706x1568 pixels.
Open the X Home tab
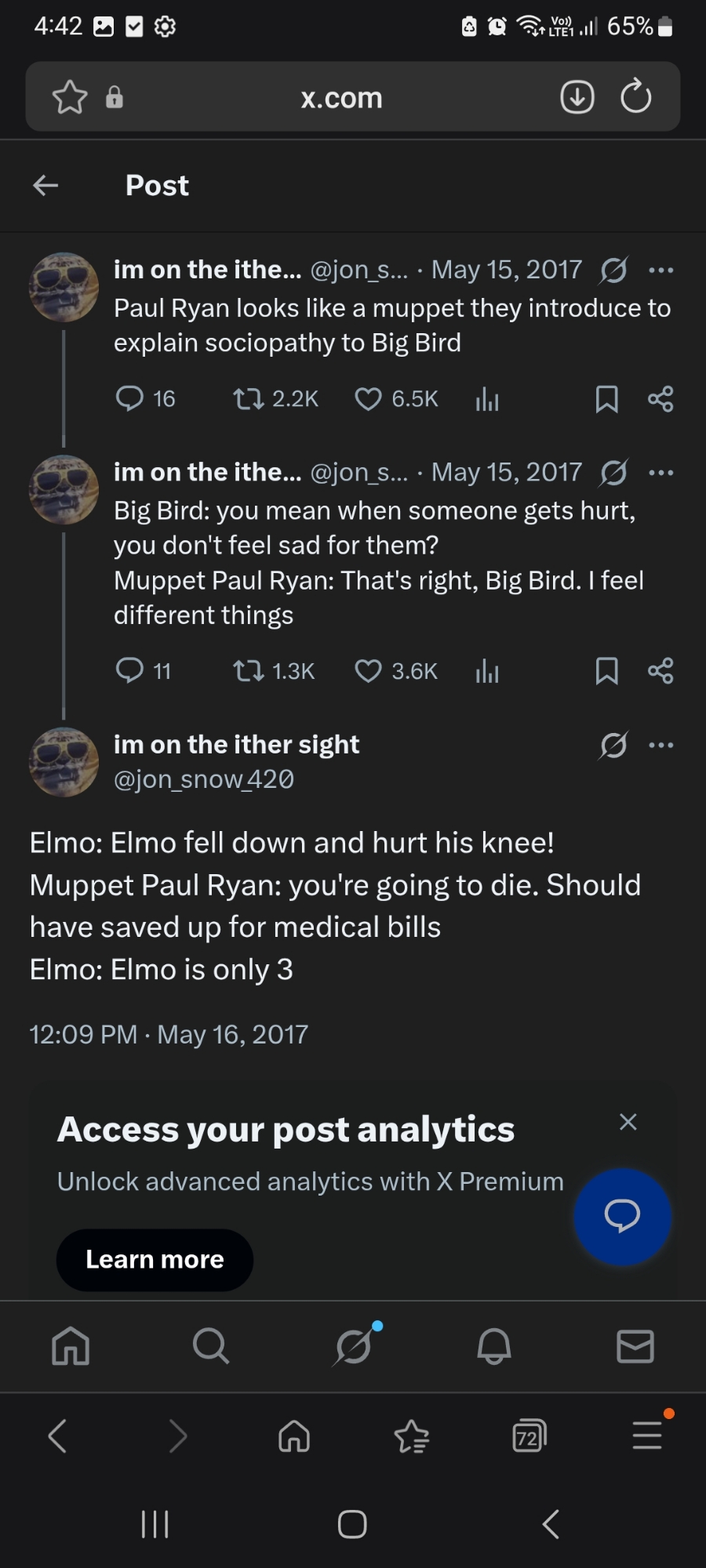71,1346
